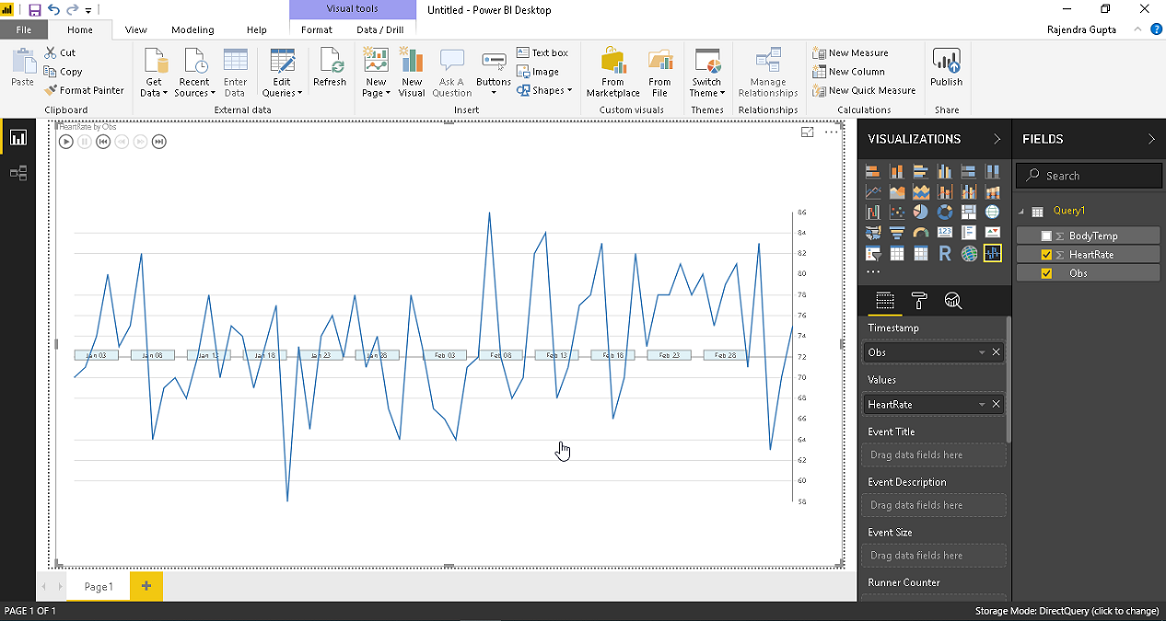
Task: Click the Storage Mode DirectQuery status text
Action: [x=1066, y=611]
